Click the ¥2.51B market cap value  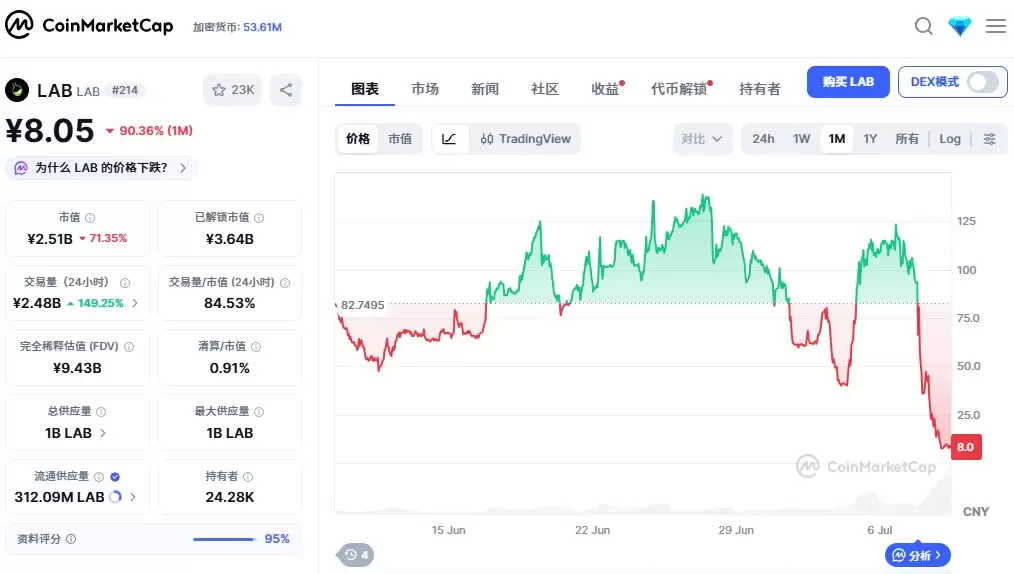[x=50, y=239]
